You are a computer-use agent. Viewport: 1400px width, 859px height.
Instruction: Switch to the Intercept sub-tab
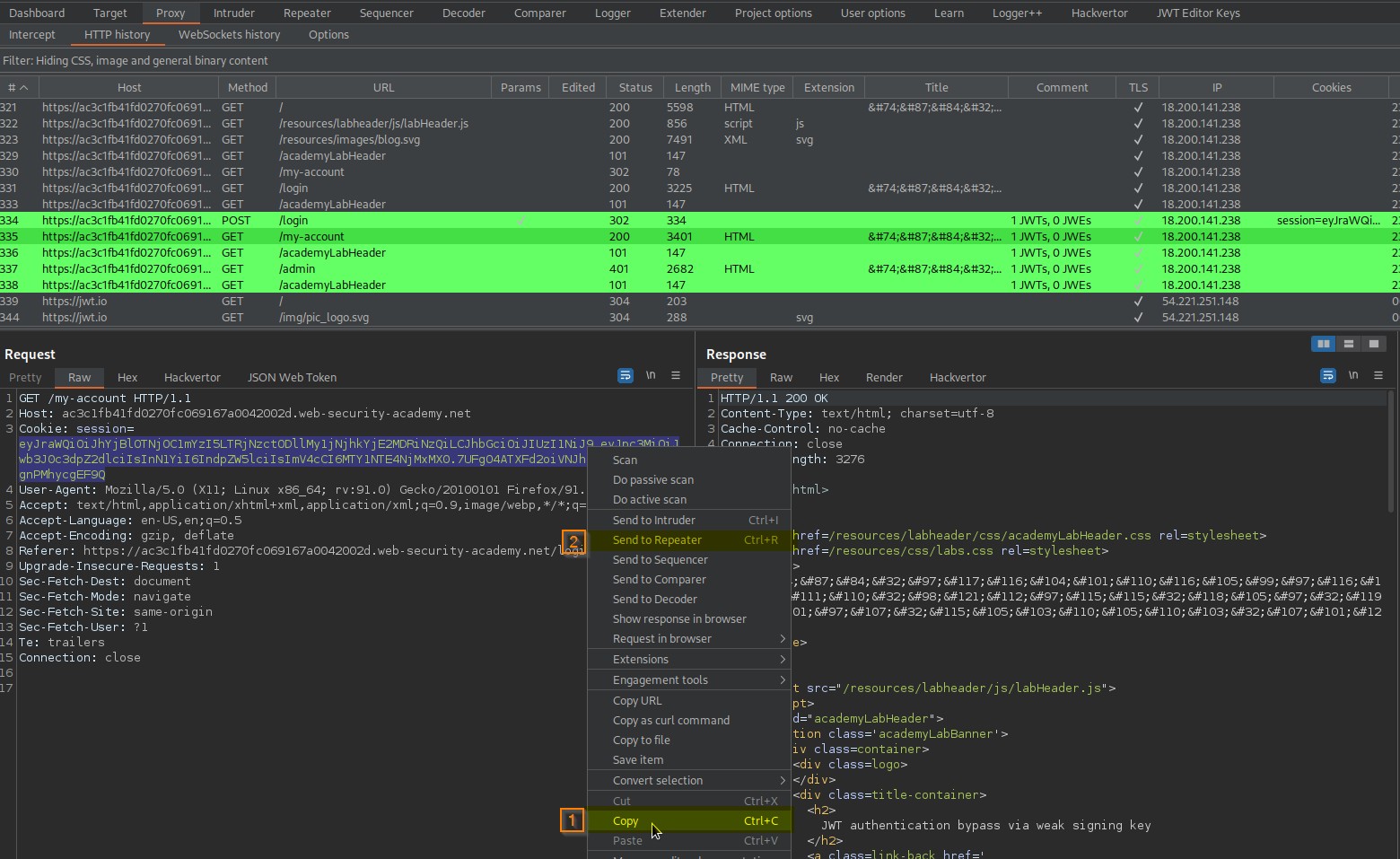pos(32,35)
